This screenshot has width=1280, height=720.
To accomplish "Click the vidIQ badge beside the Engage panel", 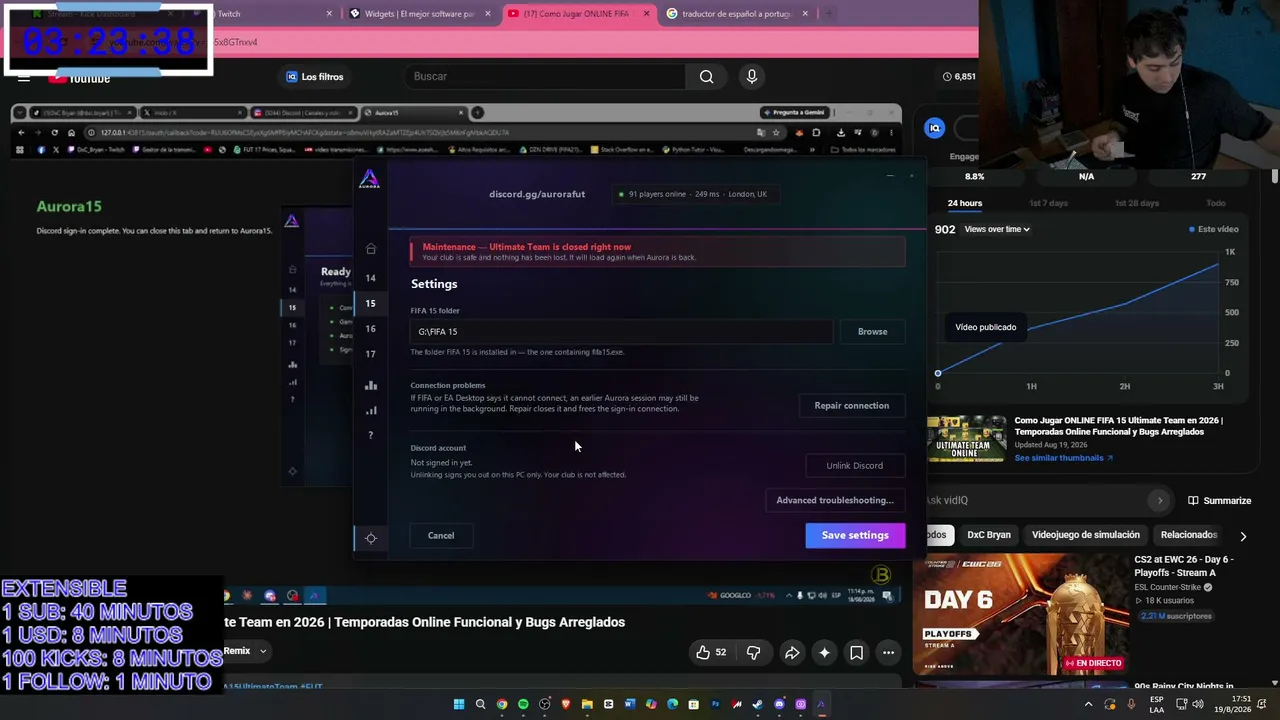I will (x=934, y=128).
